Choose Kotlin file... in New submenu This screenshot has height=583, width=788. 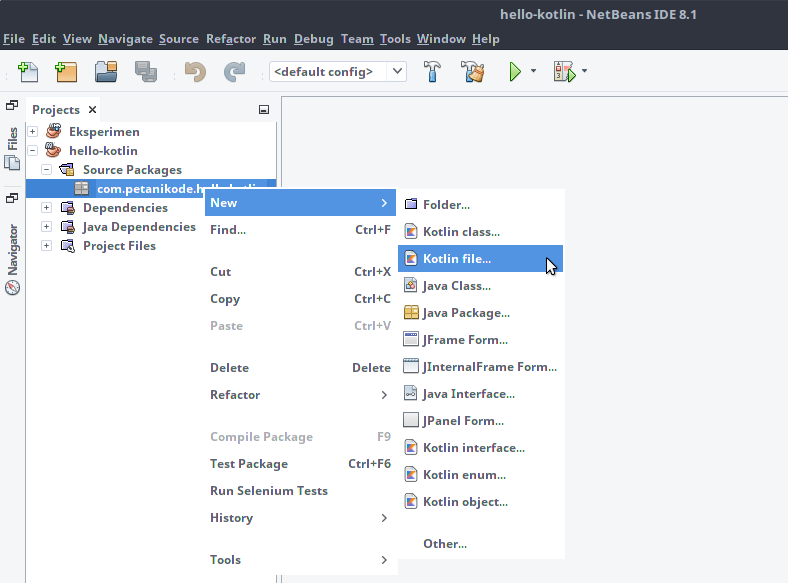pyautogui.click(x=480, y=259)
